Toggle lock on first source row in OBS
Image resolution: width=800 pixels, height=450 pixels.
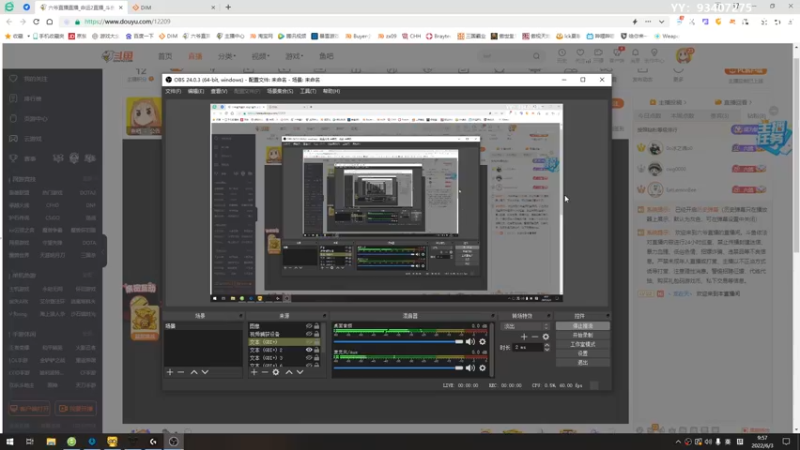click(317, 326)
